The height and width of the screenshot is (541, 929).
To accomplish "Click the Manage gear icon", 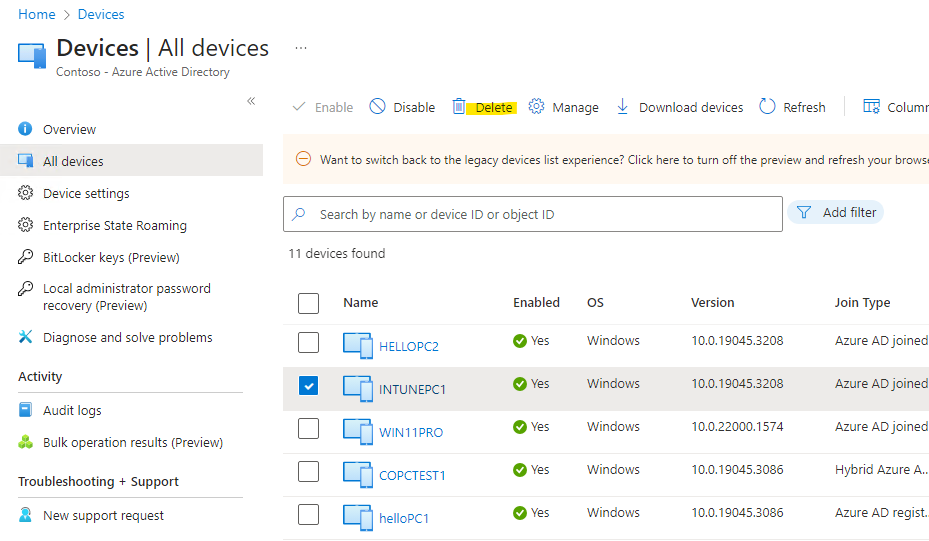I will point(536,107).
